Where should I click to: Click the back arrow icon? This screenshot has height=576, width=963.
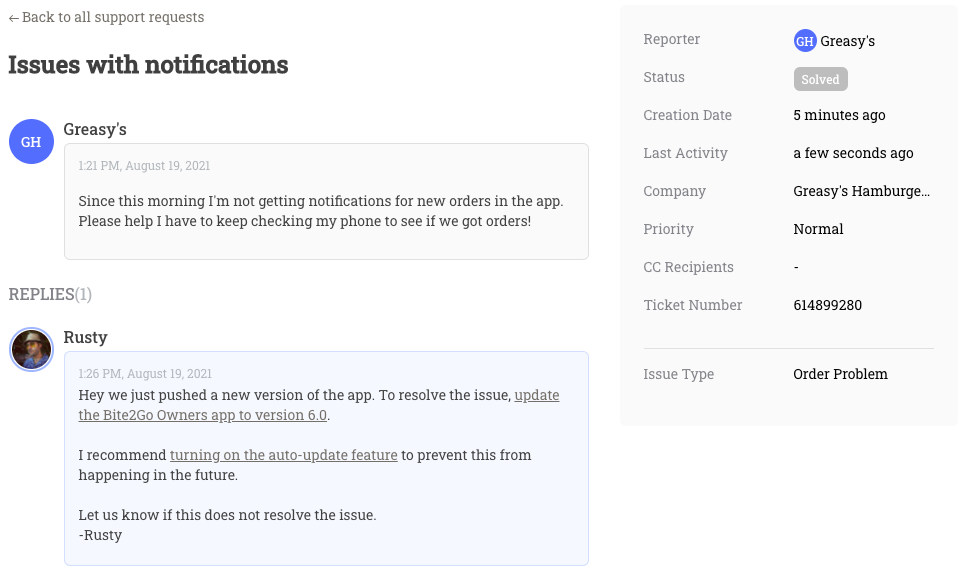(x=14, y=18)
